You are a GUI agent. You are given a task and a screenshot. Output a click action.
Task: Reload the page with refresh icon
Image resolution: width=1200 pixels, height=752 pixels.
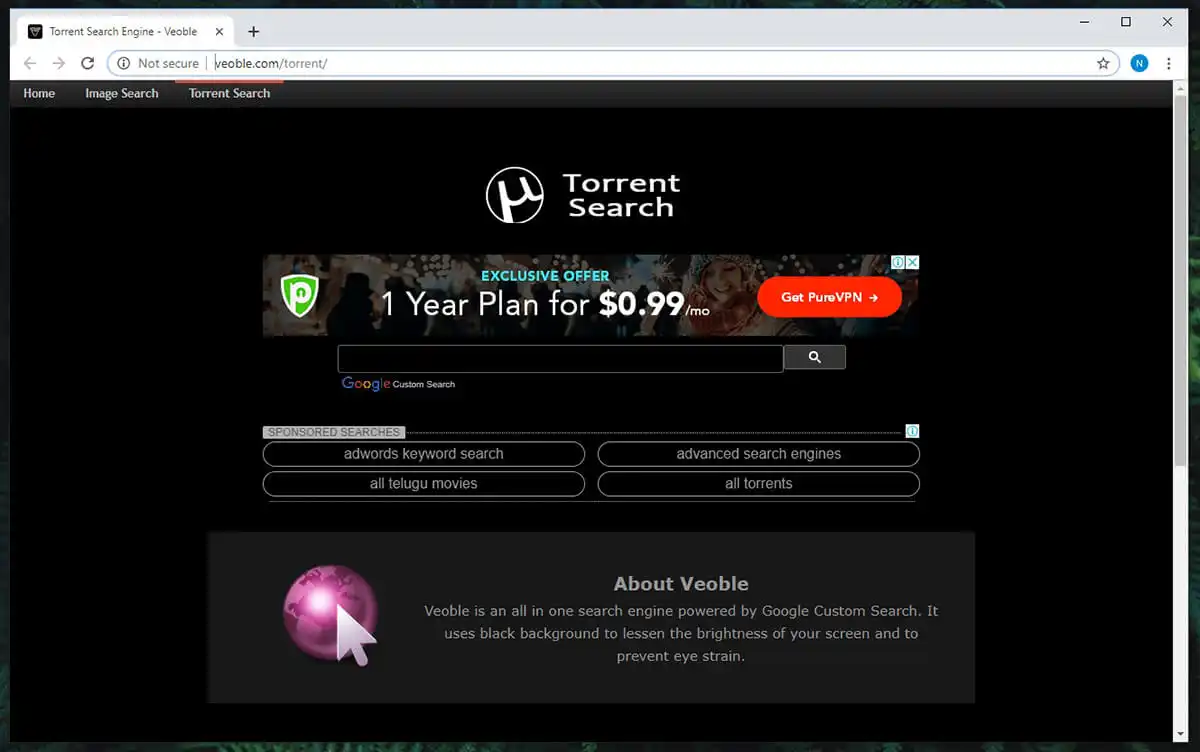88,63
